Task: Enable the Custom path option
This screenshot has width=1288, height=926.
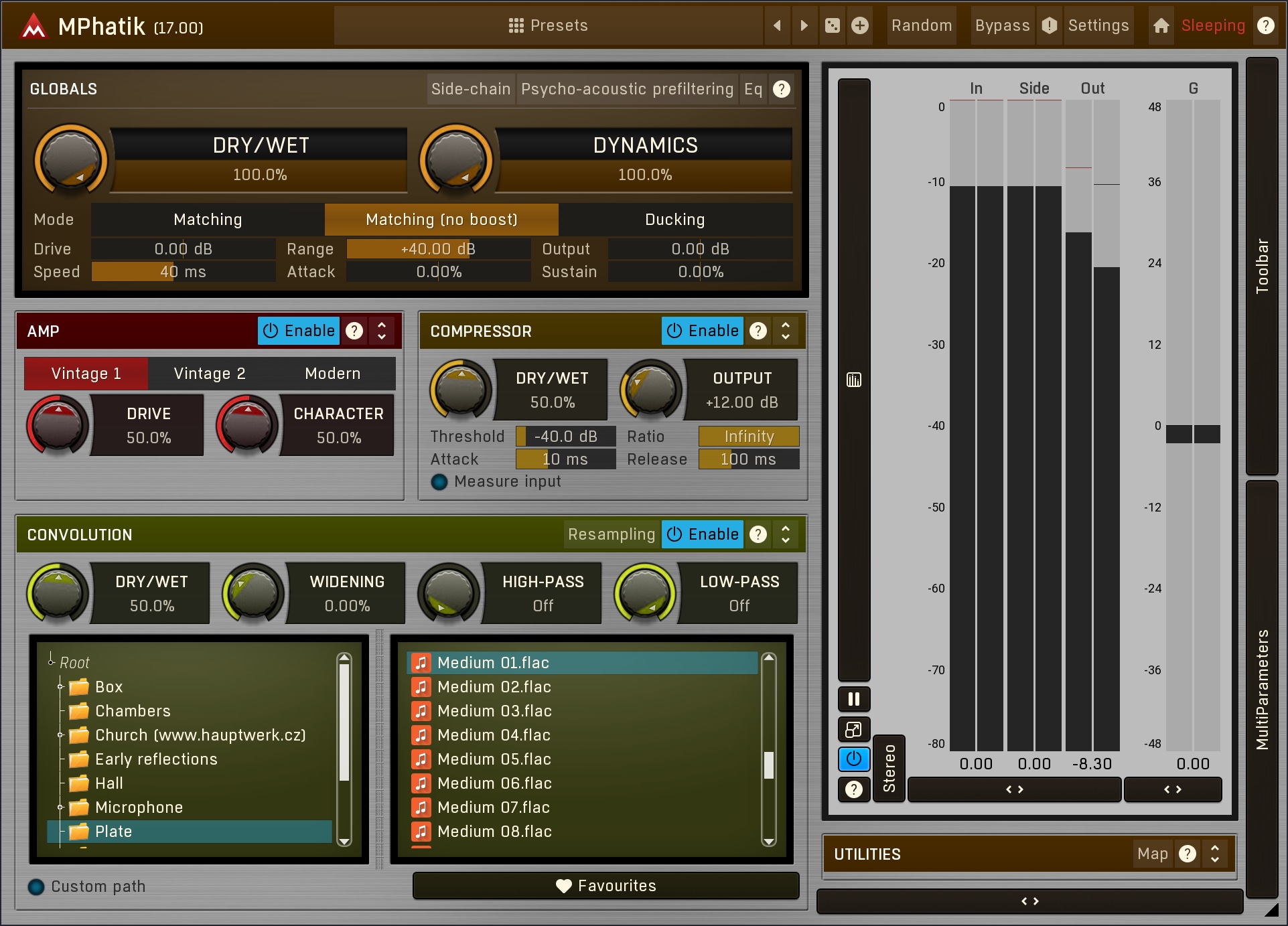Action: pyautogui.click(x=36, y=886)
